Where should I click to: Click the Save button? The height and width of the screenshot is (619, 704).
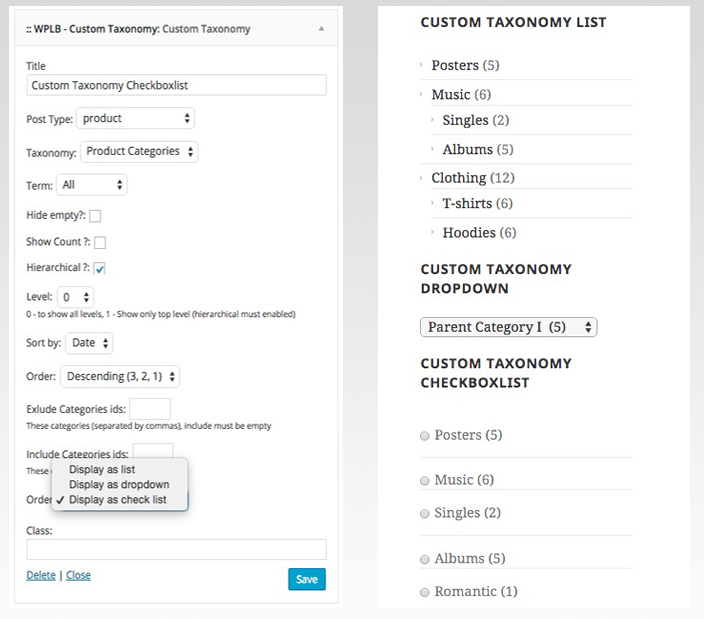[307, 580]
